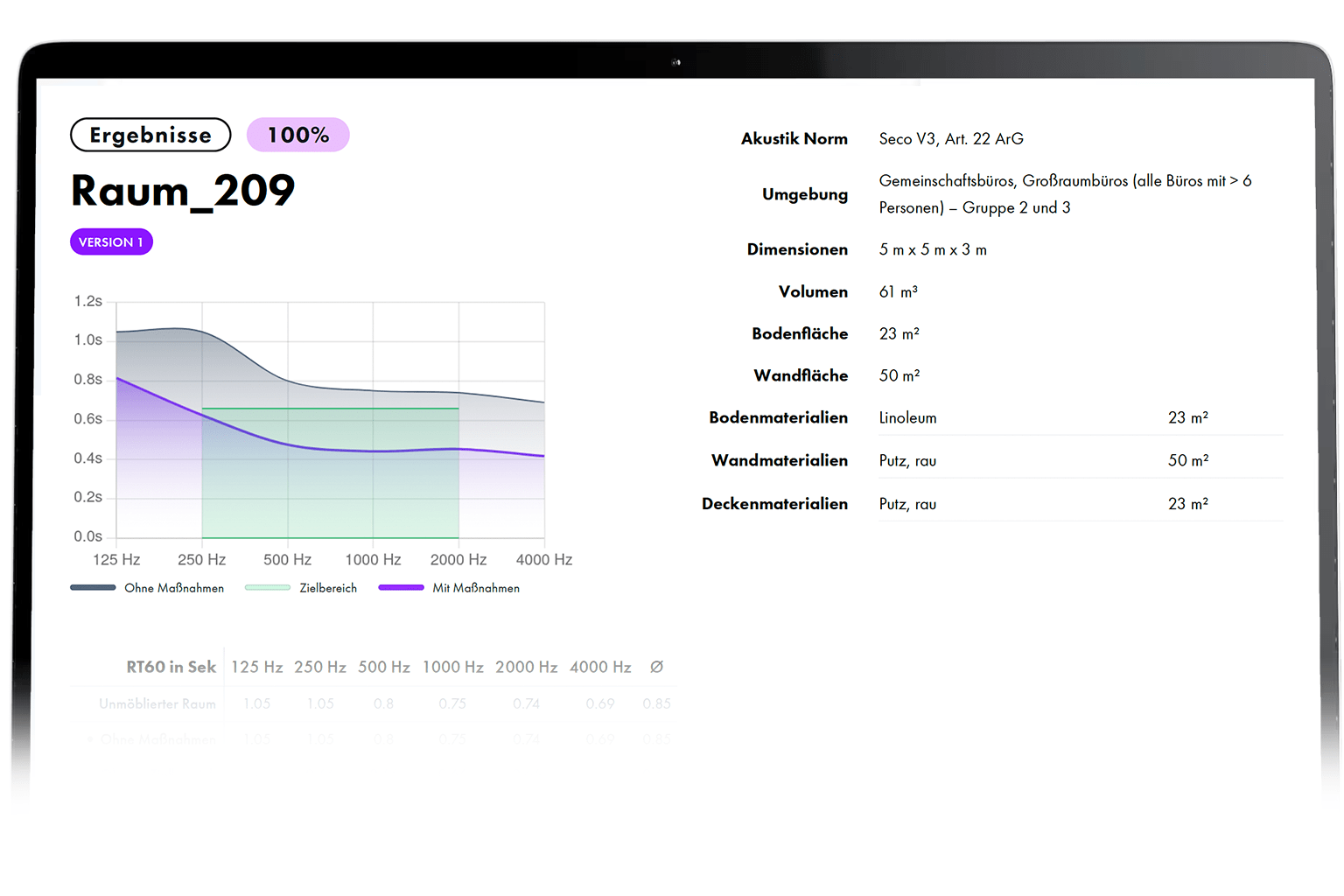
Task: Click the average Ø column header icon
Action: click(x=656, y=667)
